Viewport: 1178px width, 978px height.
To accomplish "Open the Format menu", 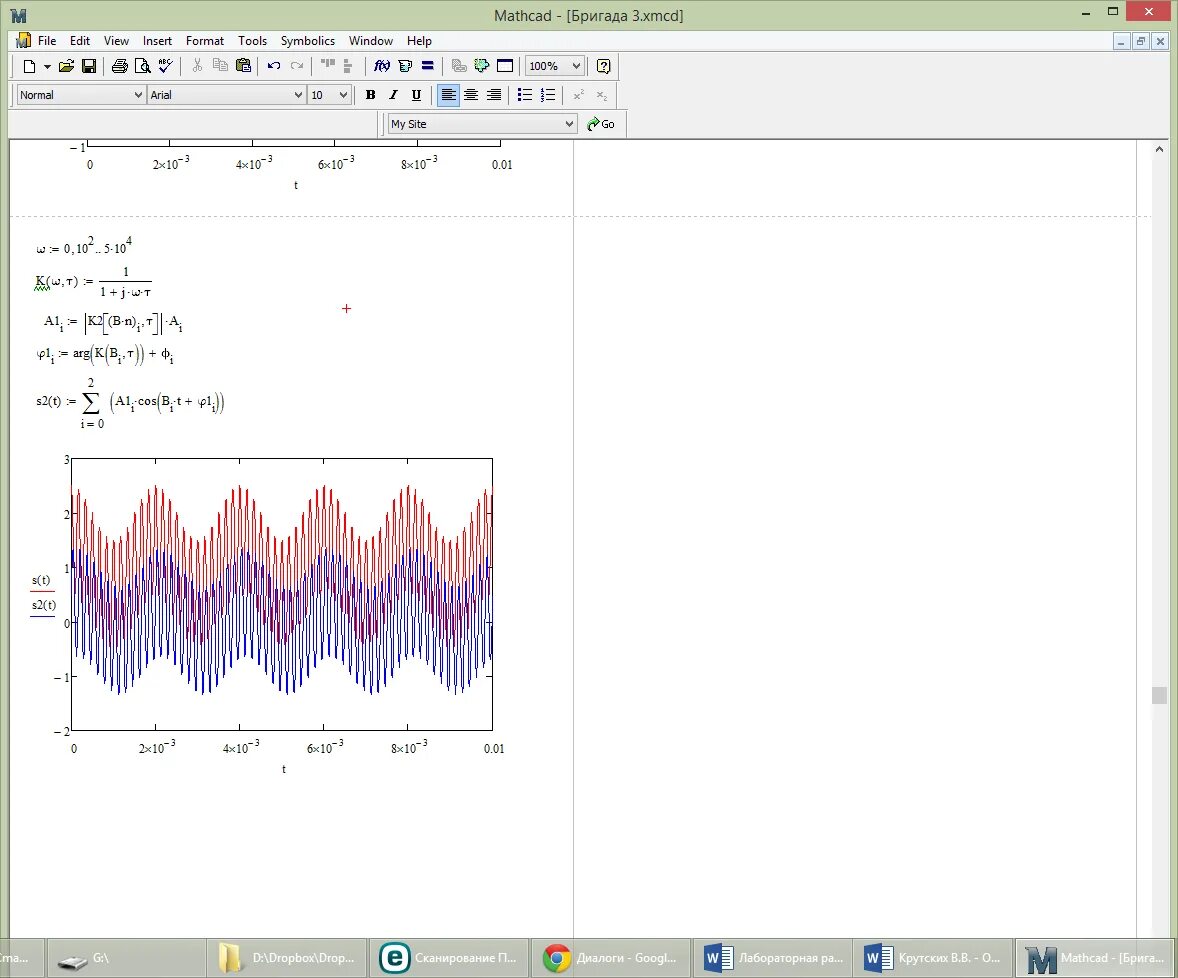I will (x=205, y=41).
